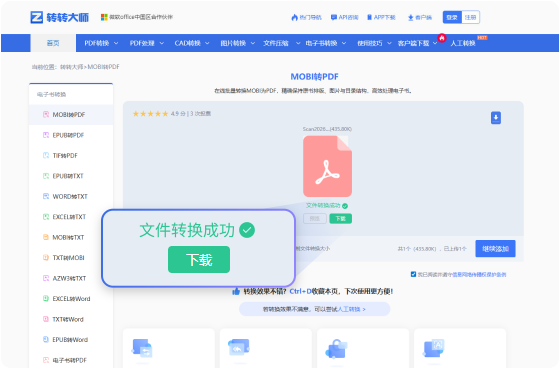The height and width of the screenshot is (369, 560).
Task: Open the PDF转换 menu
Action: [x=96, y=43]
